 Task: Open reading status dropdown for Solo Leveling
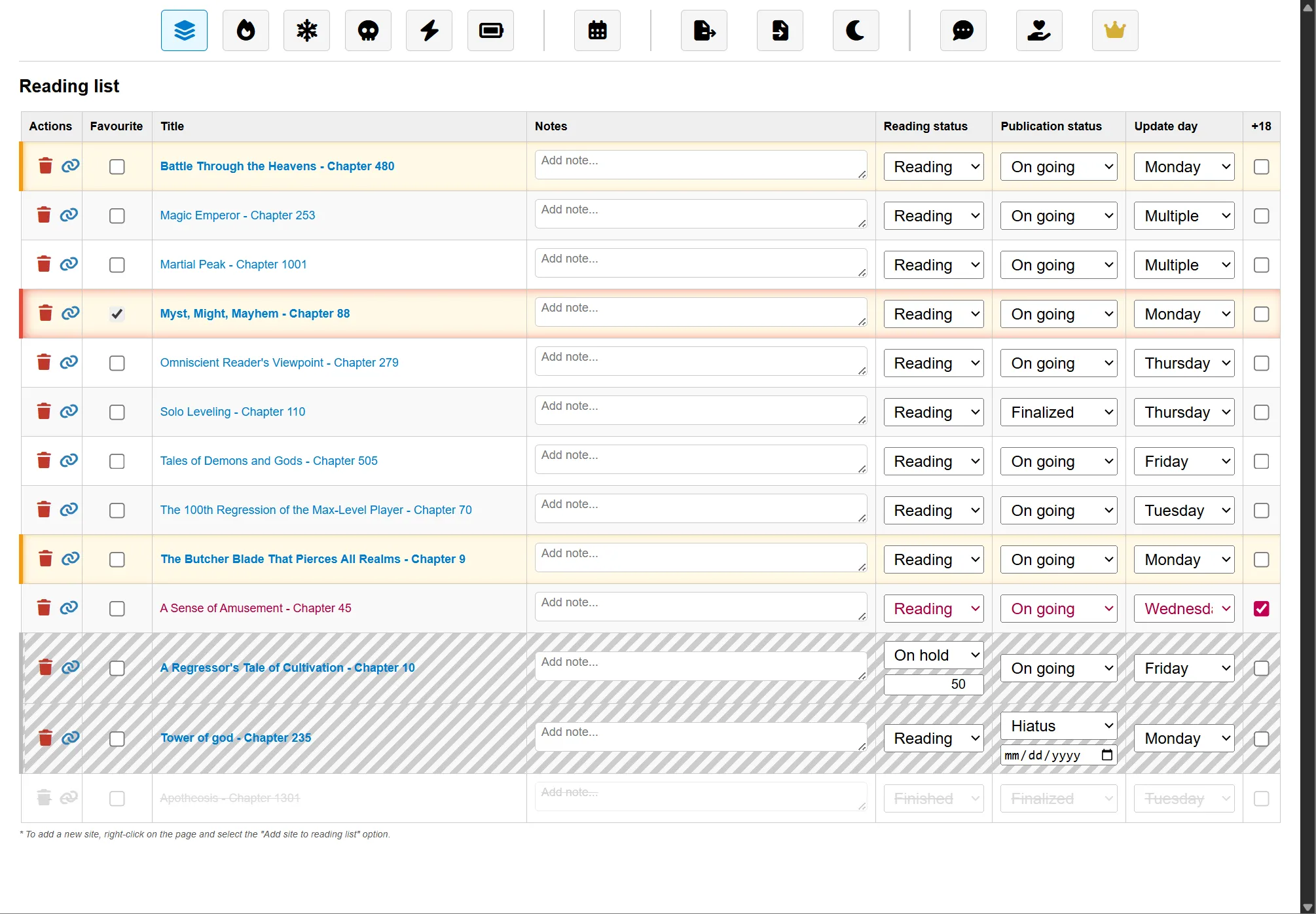pyautogui.click(x=934, y=412)
